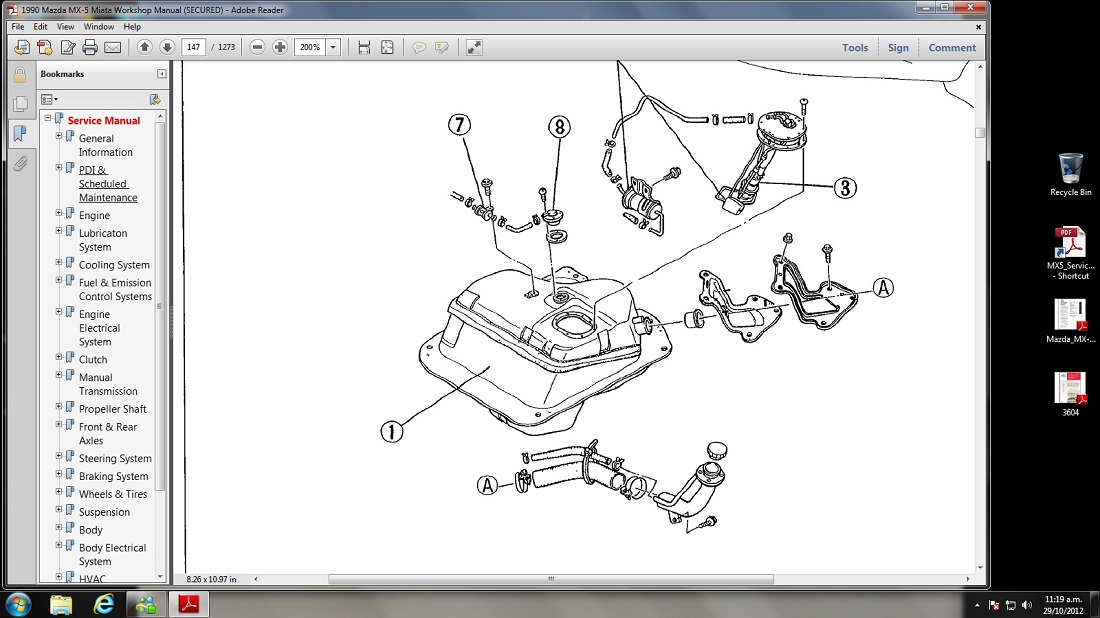Click the zoom percentage field
Screen dimensions: 1100x618
pyautogui.click(x=310, y=47)
